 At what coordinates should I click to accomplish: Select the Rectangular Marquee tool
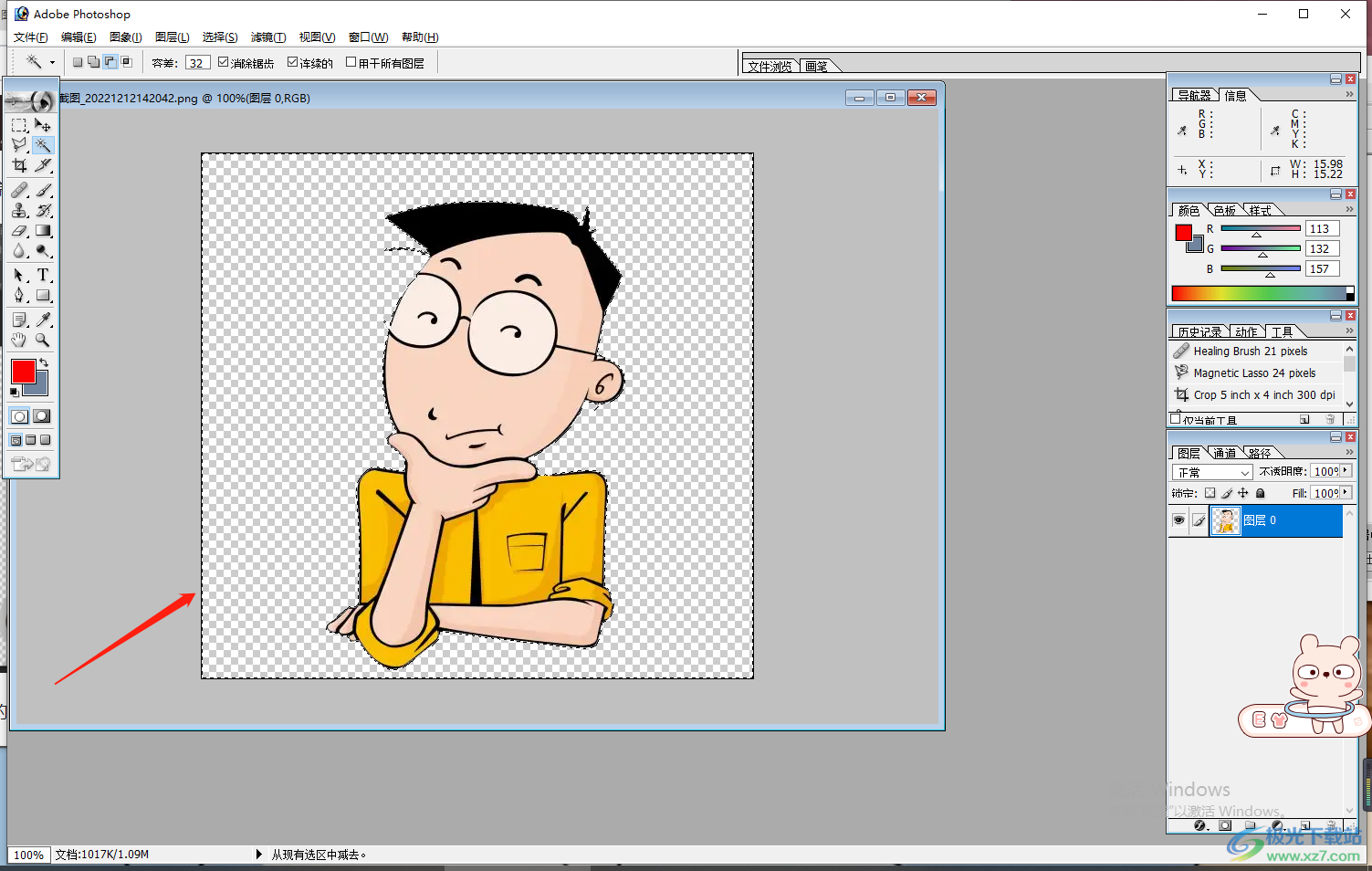(19, 125)
